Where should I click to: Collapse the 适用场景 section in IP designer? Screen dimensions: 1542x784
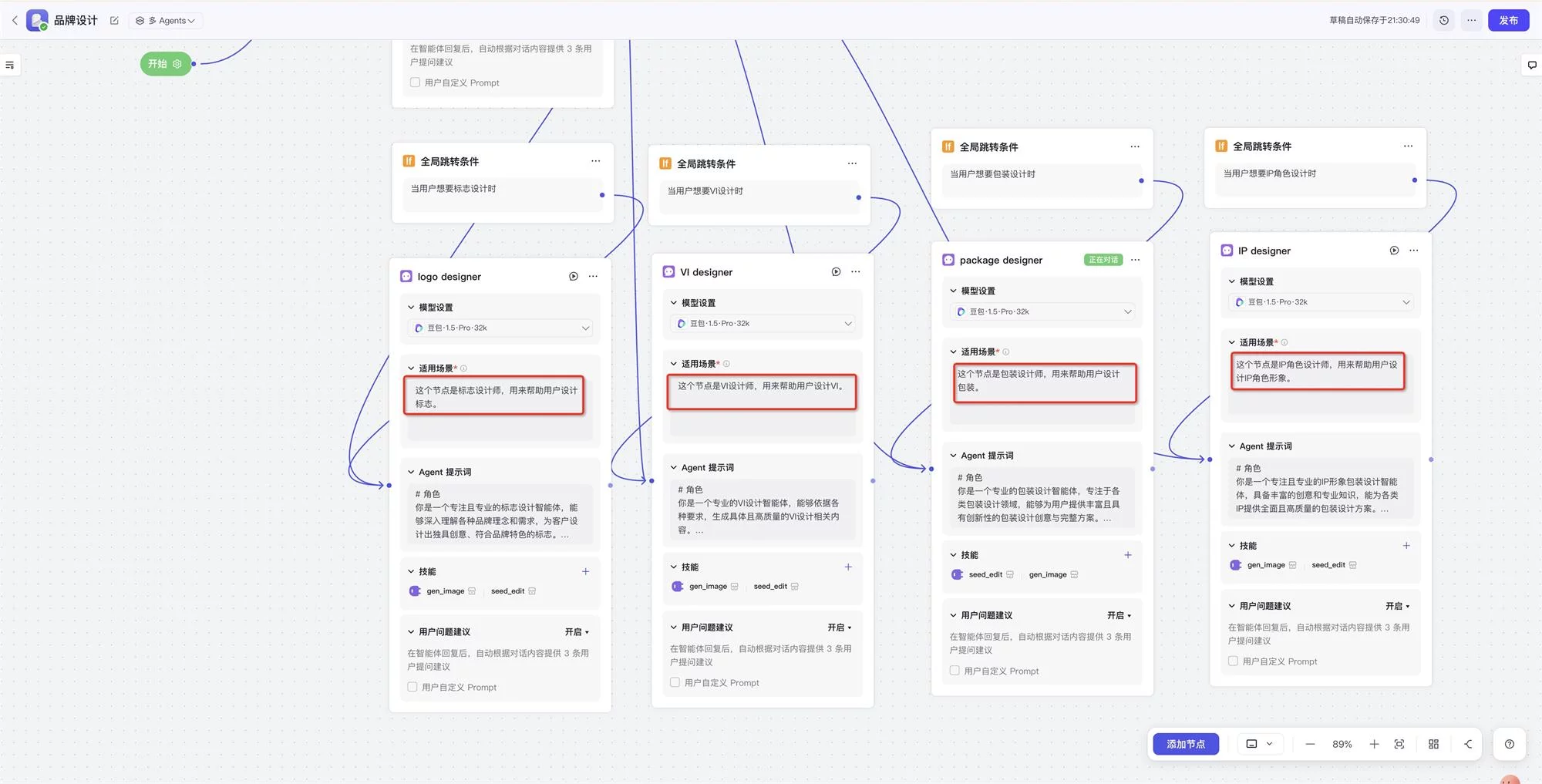(1232, 342)
